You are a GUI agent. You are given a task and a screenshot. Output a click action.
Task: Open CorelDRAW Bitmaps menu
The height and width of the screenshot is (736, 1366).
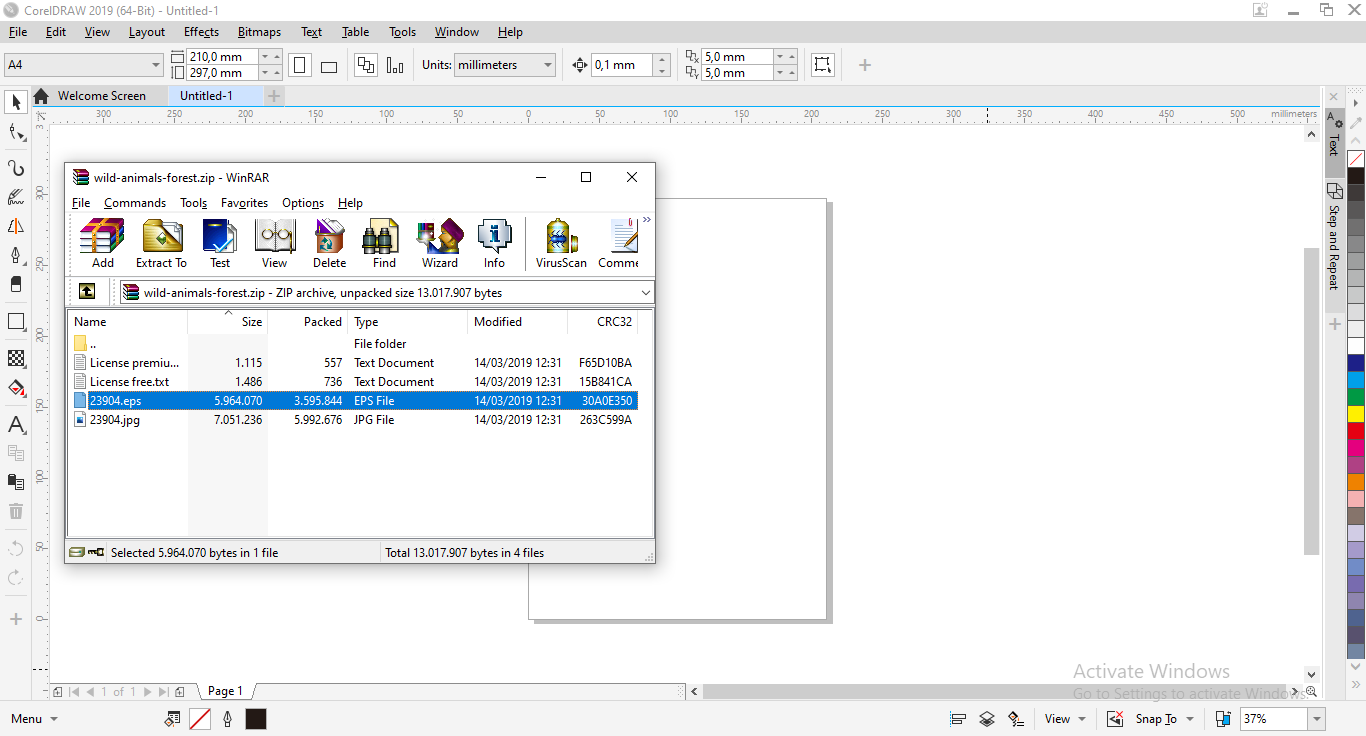[260, 32]
